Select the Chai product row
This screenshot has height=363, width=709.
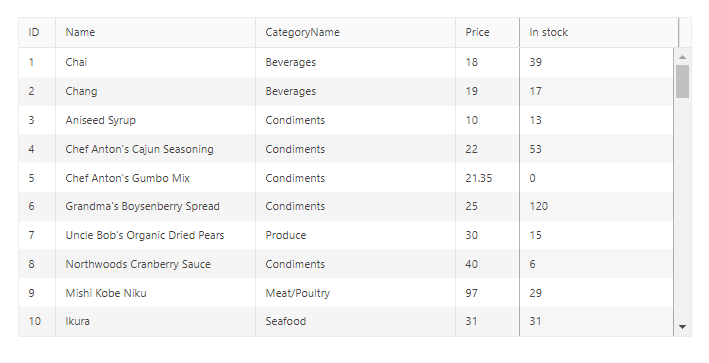pyautogui.click(x=346, y=62)
